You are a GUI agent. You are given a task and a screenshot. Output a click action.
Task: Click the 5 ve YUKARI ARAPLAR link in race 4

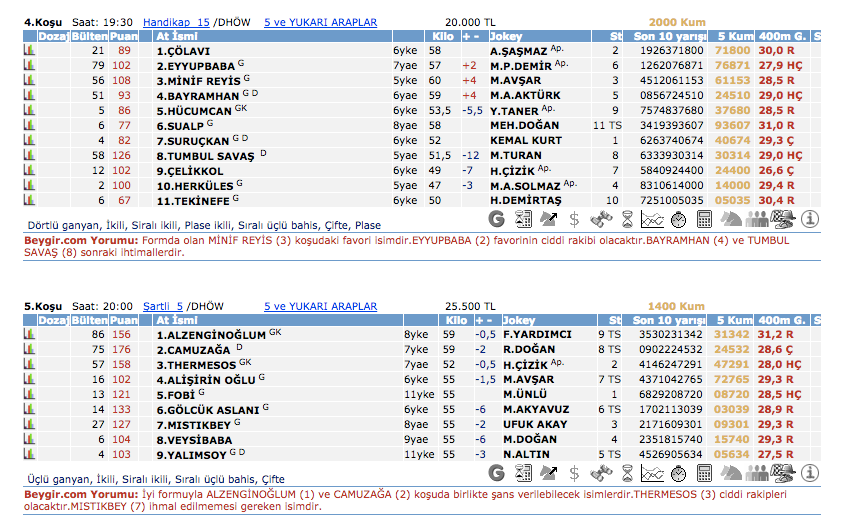(320, 21)
